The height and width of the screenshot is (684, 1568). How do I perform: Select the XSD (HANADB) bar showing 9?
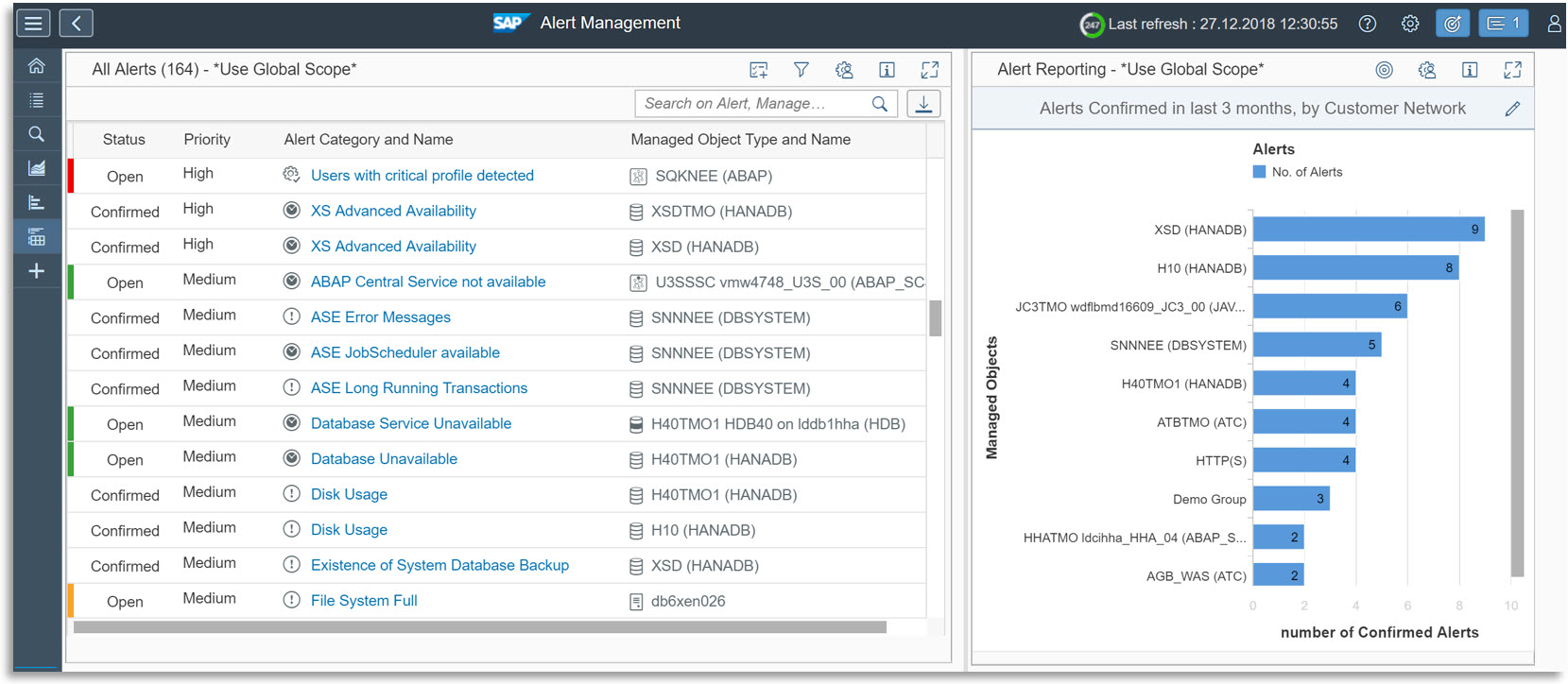(x=1369, y=230)
